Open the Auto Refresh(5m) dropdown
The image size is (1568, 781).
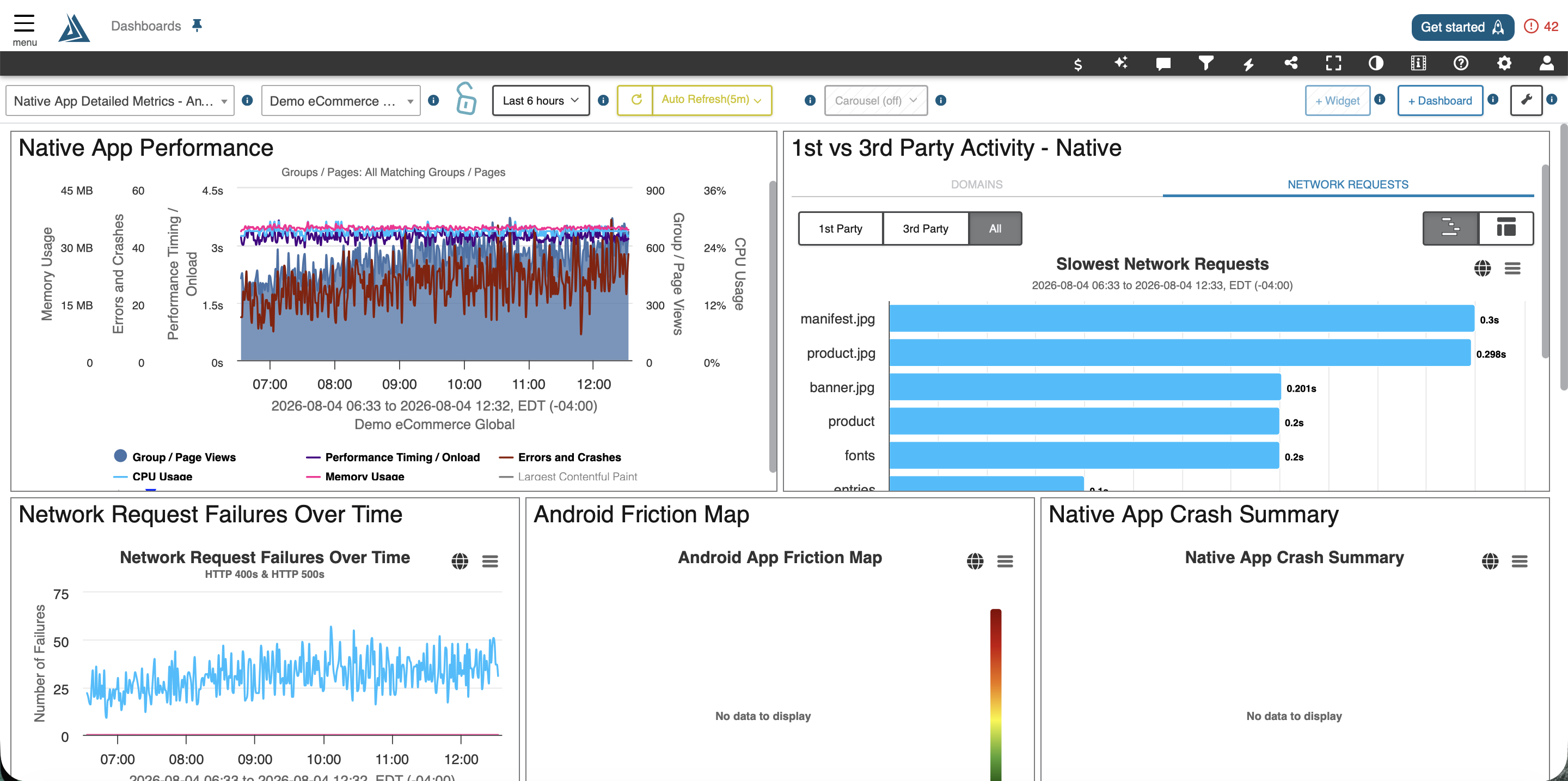point(712,100)
